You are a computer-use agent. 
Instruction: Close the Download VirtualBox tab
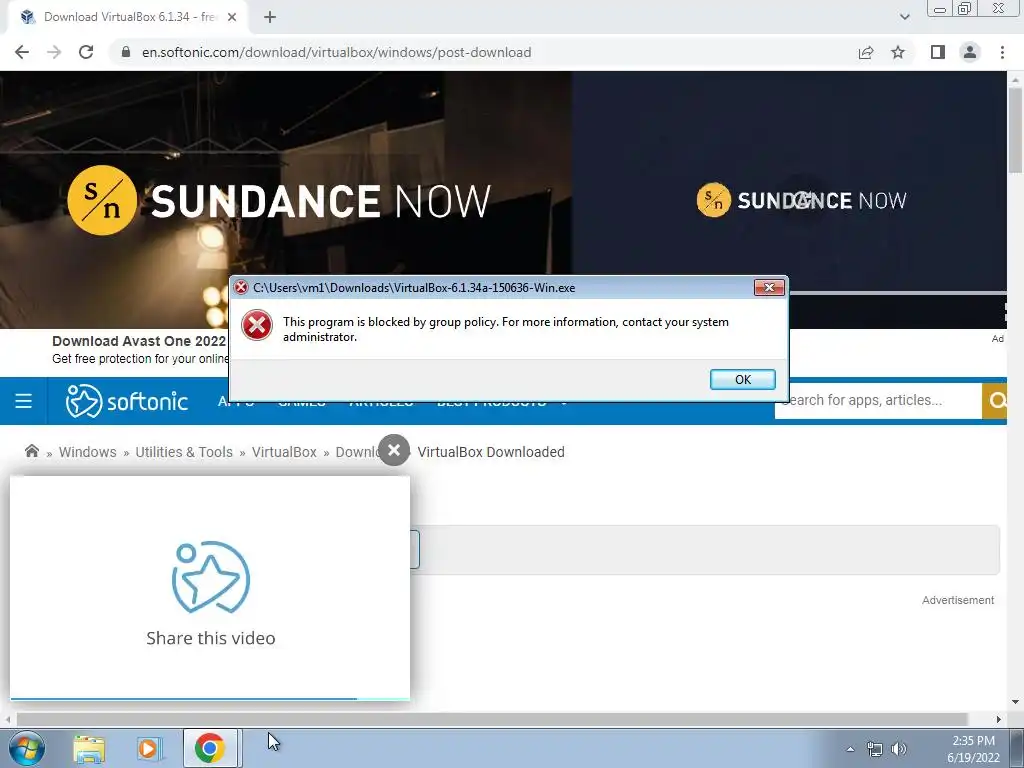pyautogui.click(x=232, y=17)
